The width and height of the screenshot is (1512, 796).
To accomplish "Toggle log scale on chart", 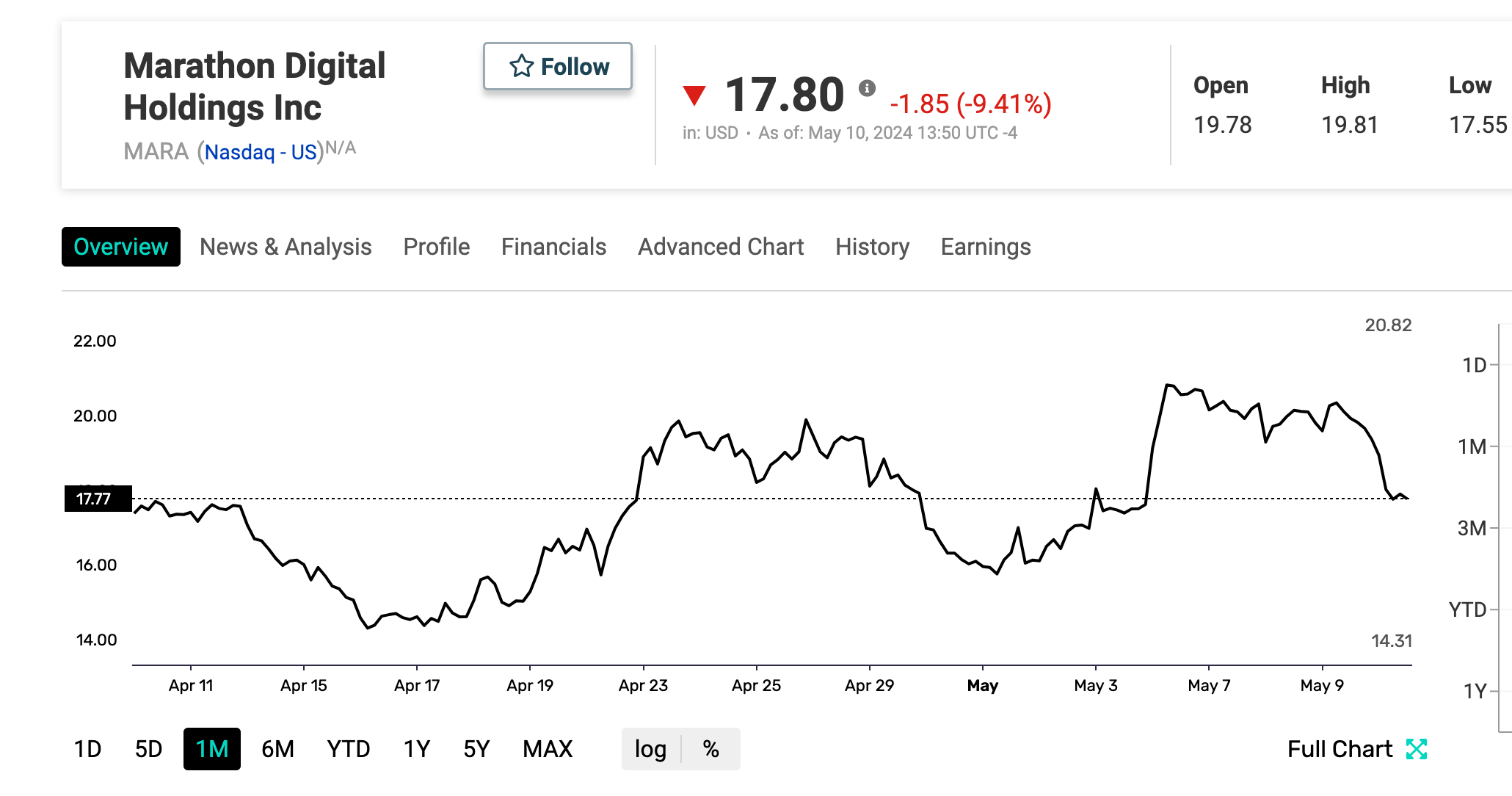I will tap(651, 749).
